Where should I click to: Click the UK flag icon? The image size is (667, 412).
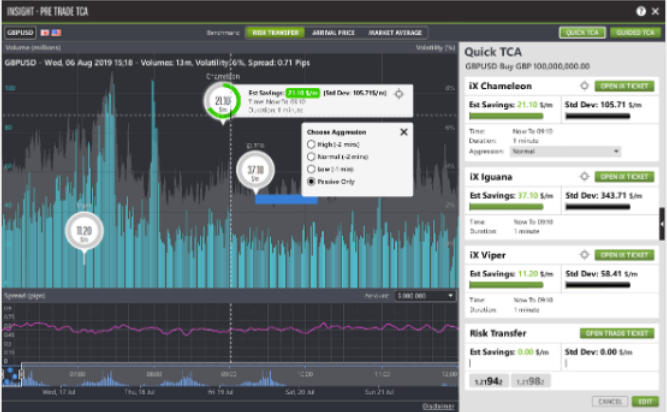coord(45,33)
